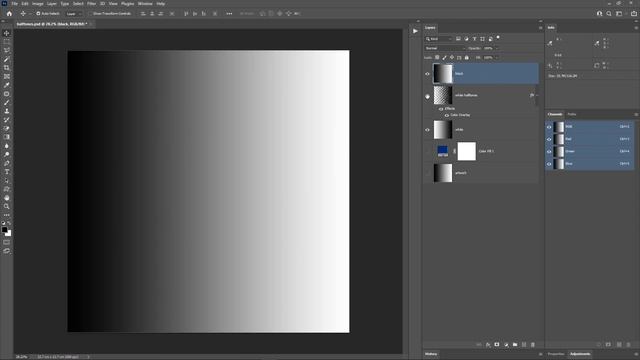The height and width of the screenshot is (360, 640).
Task: Open the Channels panel menu
Action: point(636,114)
